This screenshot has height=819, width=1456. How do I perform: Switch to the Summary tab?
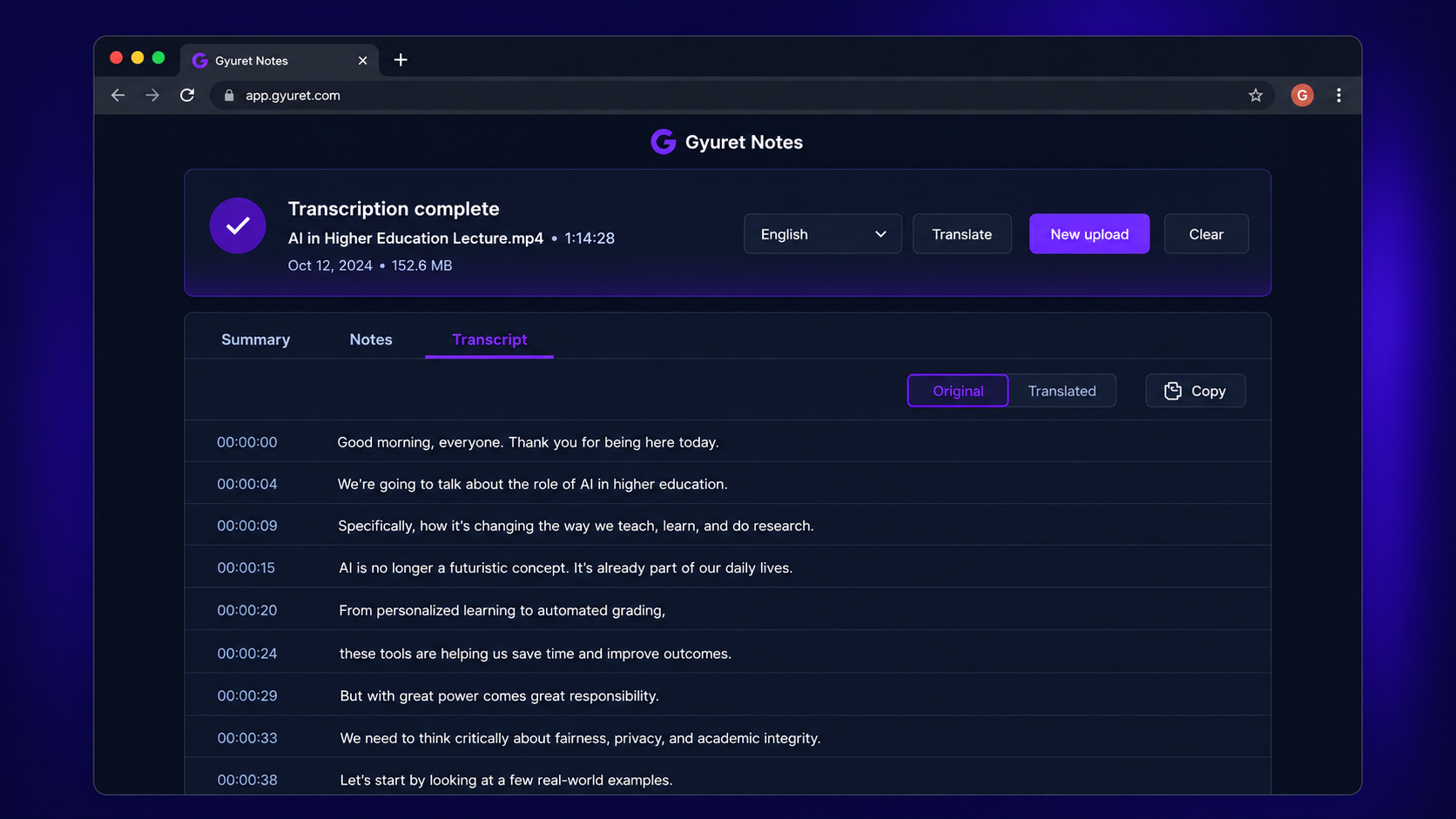pyautogui.click(x=255, y=339)
